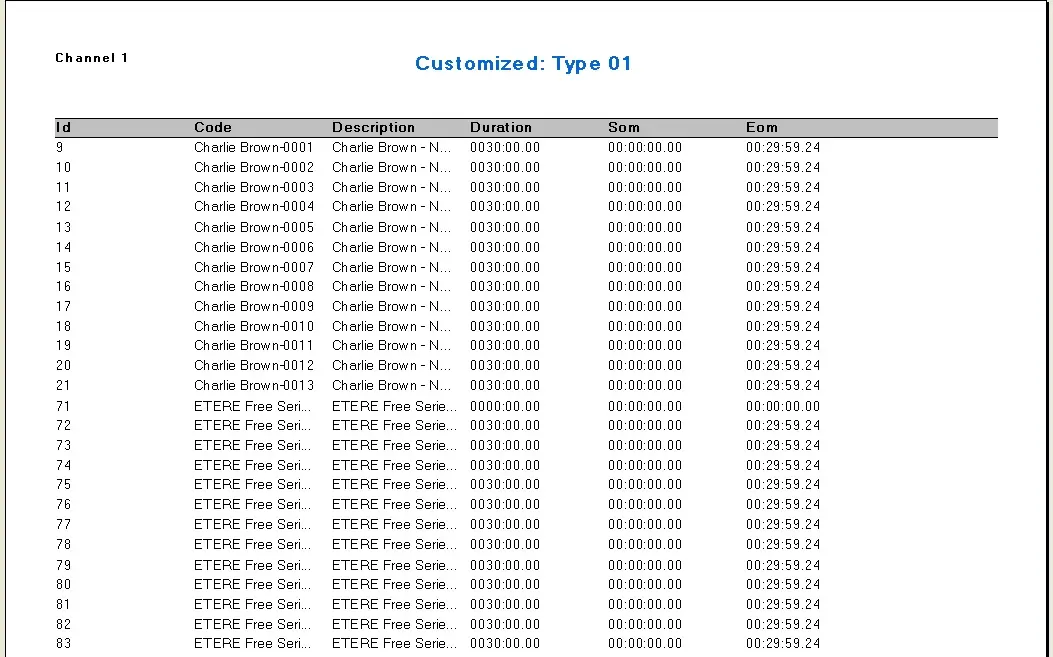The width and height of the screenshot is (1053, 657).
Task: Click the Id column header
Action: [x=63, y=127]
